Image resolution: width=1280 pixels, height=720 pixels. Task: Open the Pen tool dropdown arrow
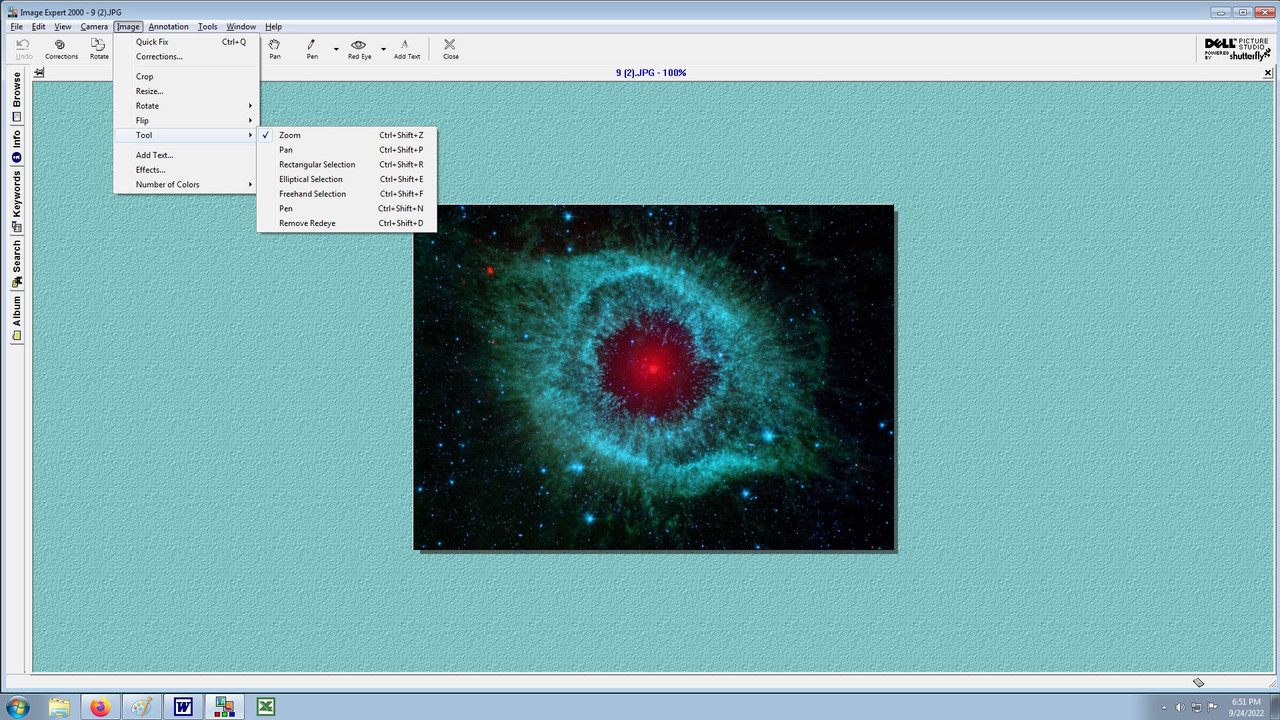tap(336, 49)
